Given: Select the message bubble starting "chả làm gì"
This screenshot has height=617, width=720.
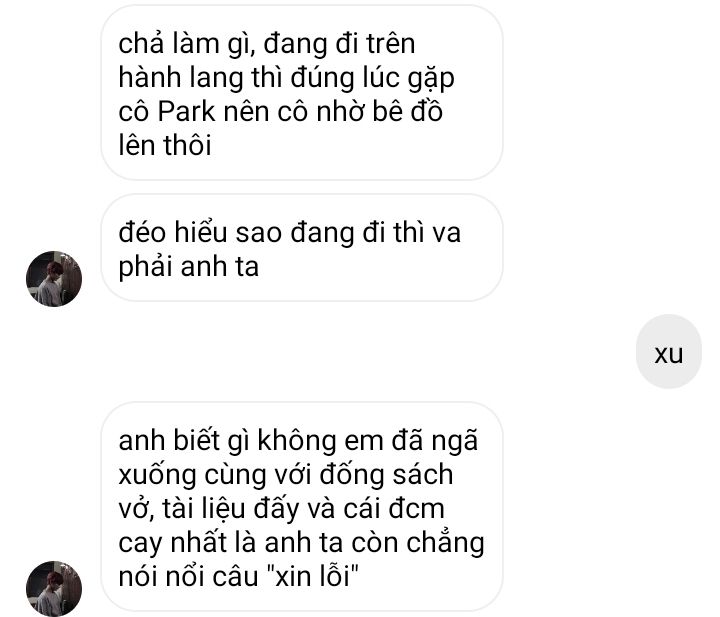Looking at the screenshot, I should [302, 93].
